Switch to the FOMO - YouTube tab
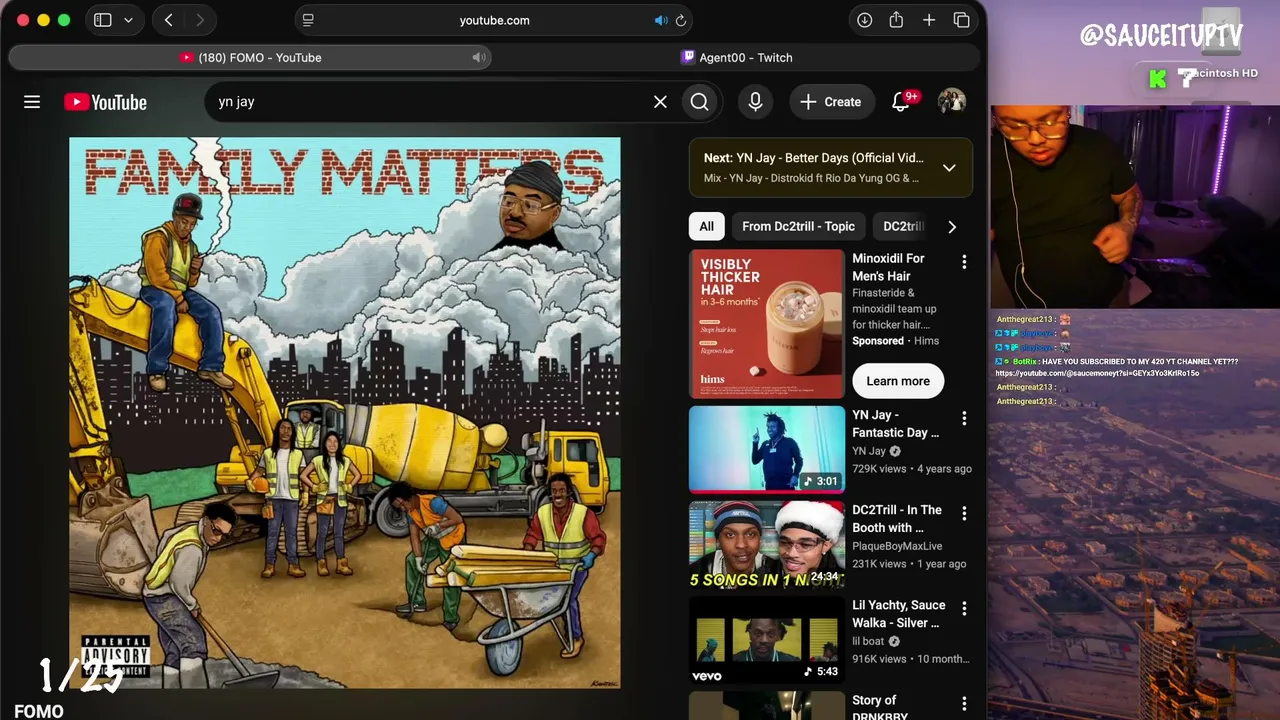This screenshot has width=1280, height=720. [x=250, y=58]
